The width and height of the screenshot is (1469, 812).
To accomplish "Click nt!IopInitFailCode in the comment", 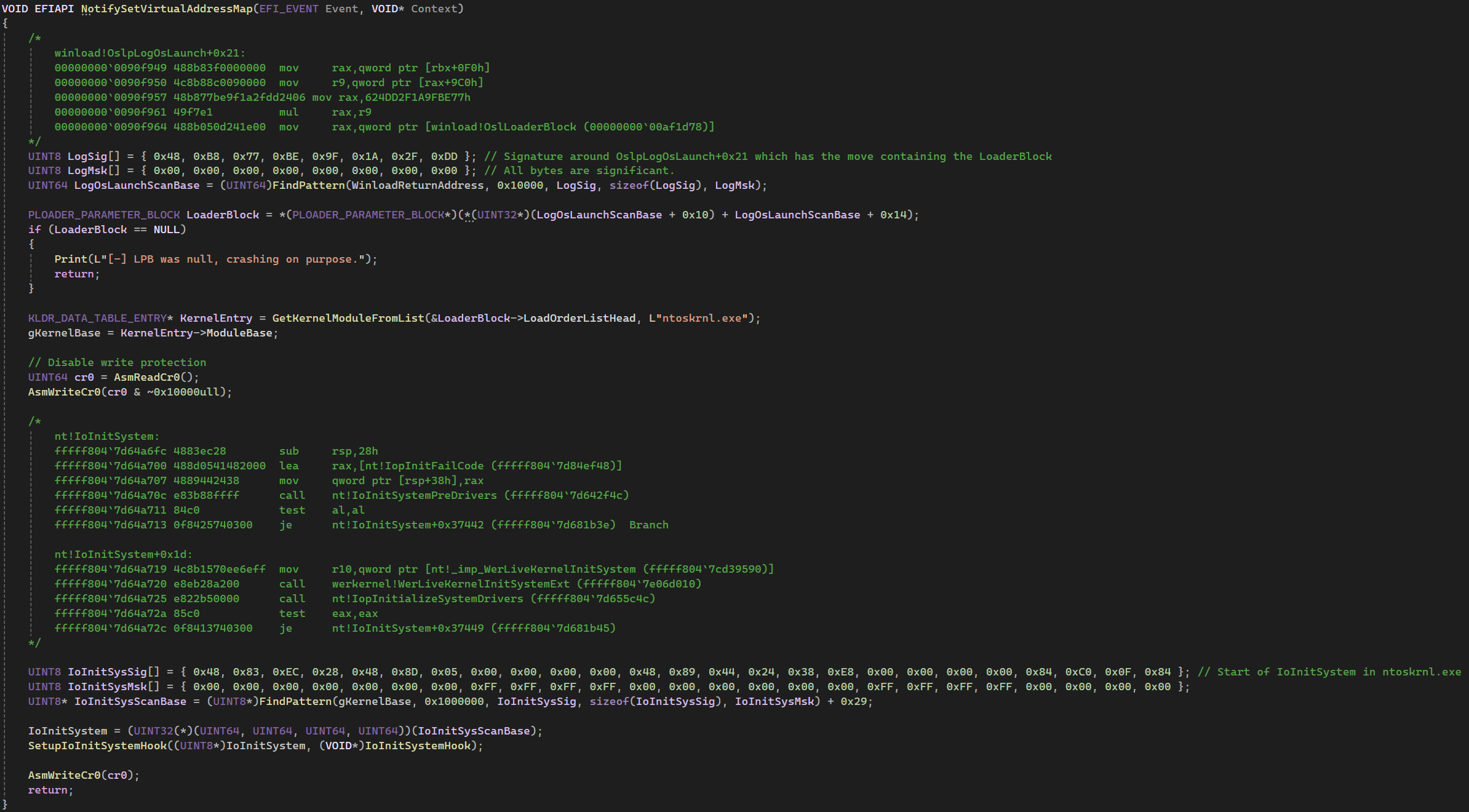I will (x=424, y=466).
